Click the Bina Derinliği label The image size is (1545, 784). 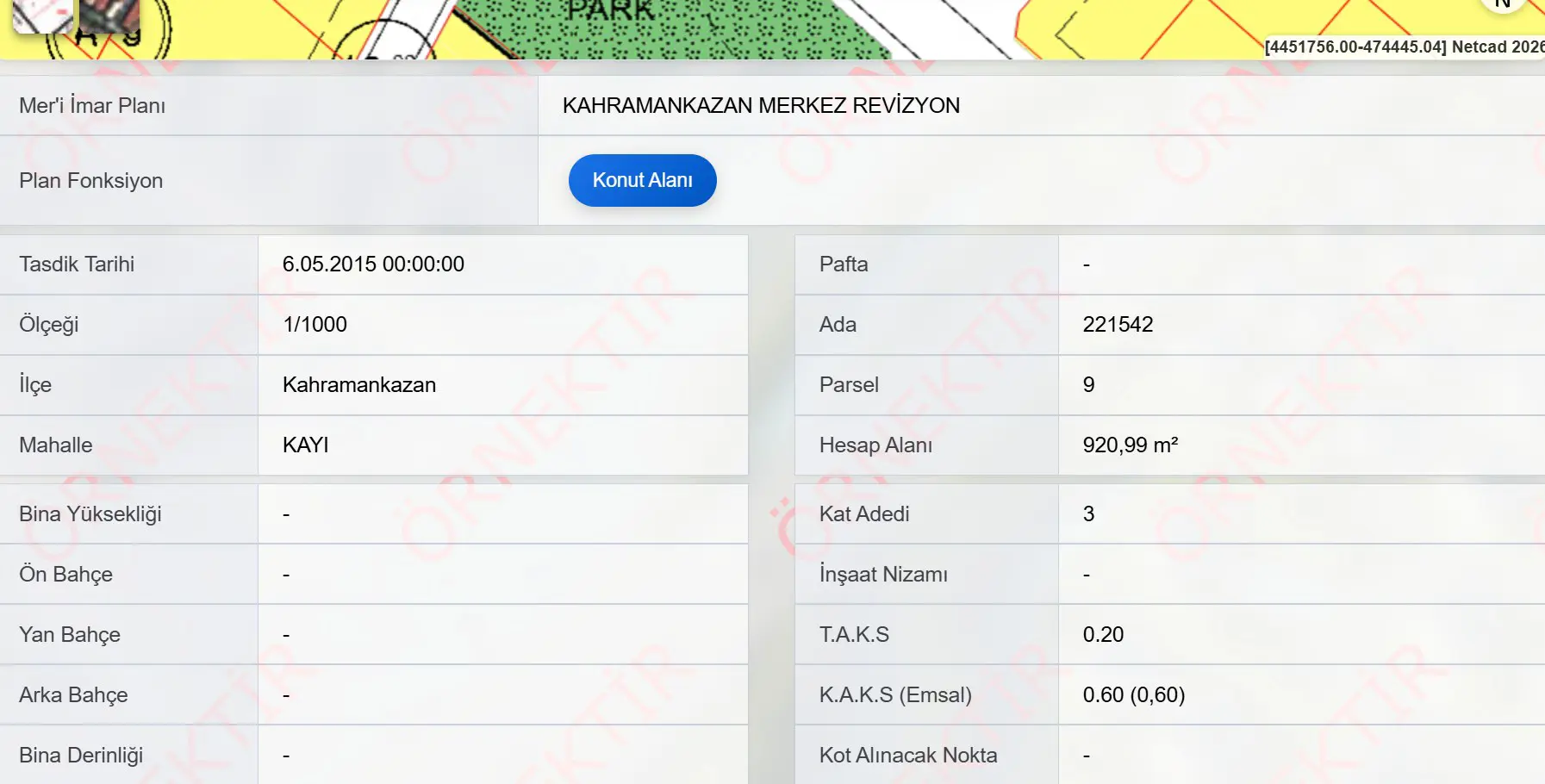81,756
